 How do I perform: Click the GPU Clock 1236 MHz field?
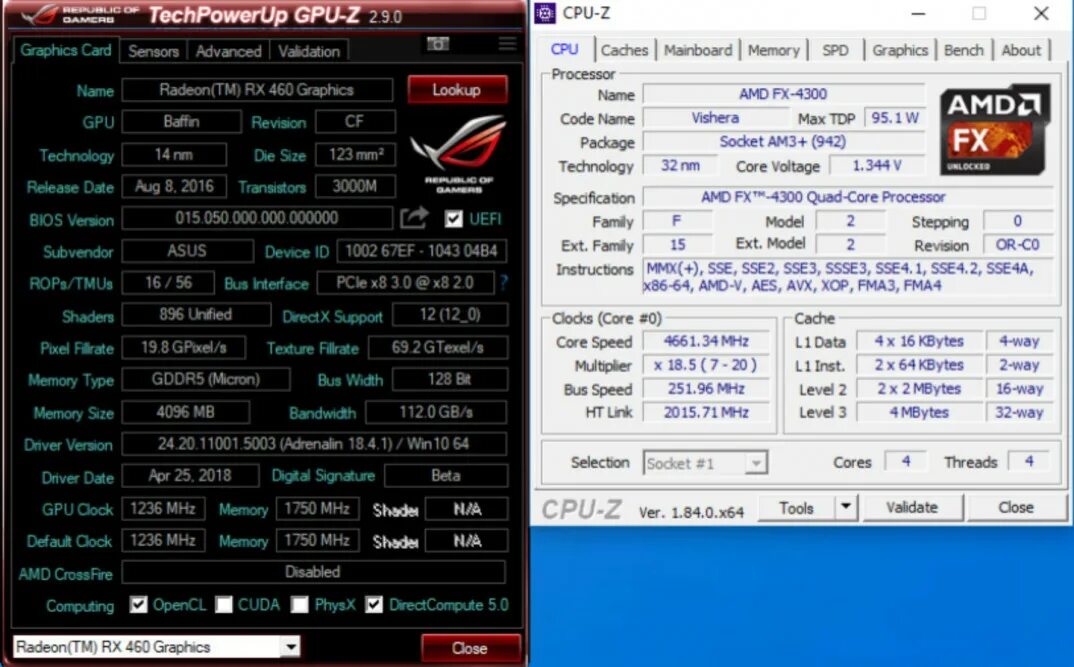point(163,508)
